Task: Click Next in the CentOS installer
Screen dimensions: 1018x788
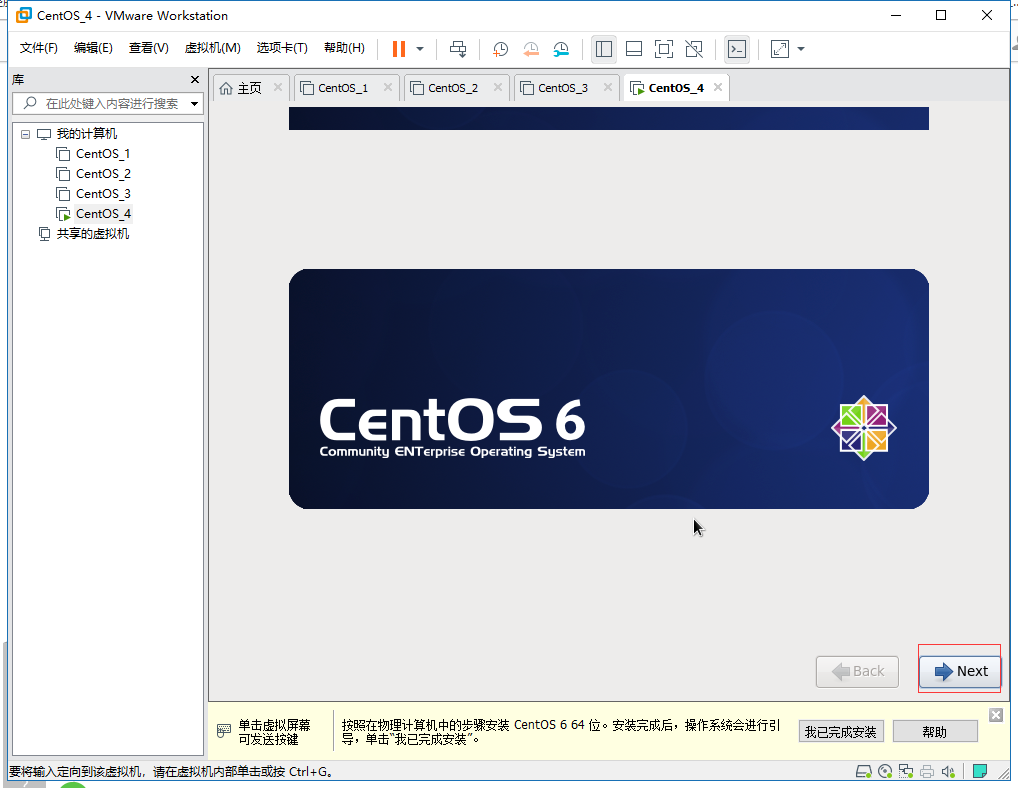Action: point(960,671)
